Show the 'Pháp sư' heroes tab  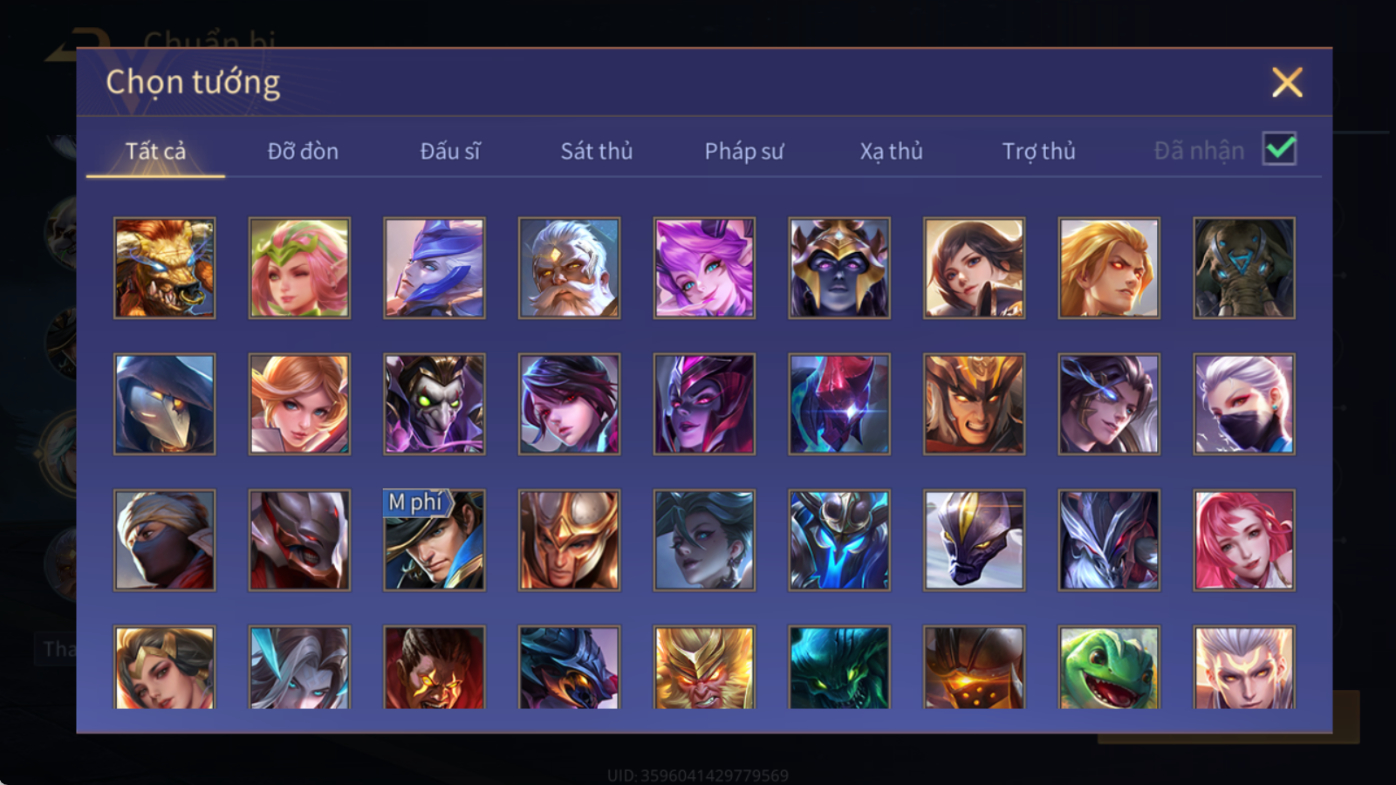[x=744, y=151]
